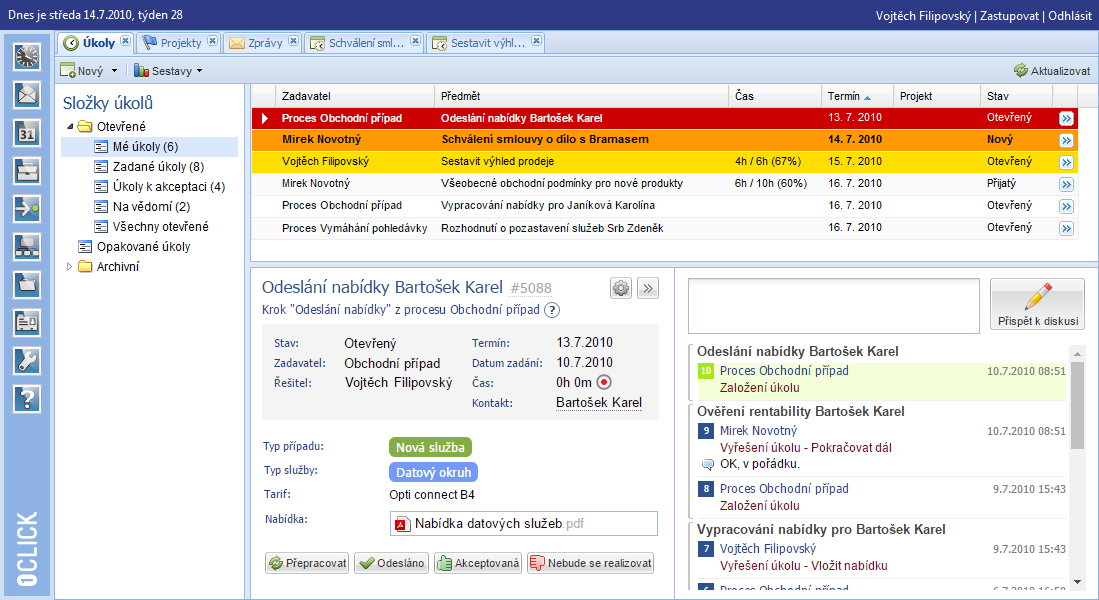Switch to the Projekty tab
The image size is (1099, 600).
(181, 43)
